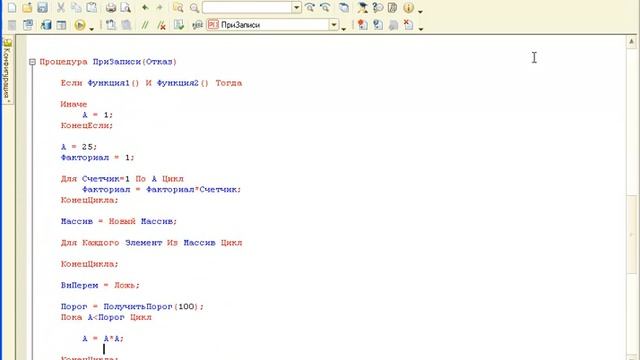Click the line 'Пока А<Порог Цикл'

click(x=106, y=317)
